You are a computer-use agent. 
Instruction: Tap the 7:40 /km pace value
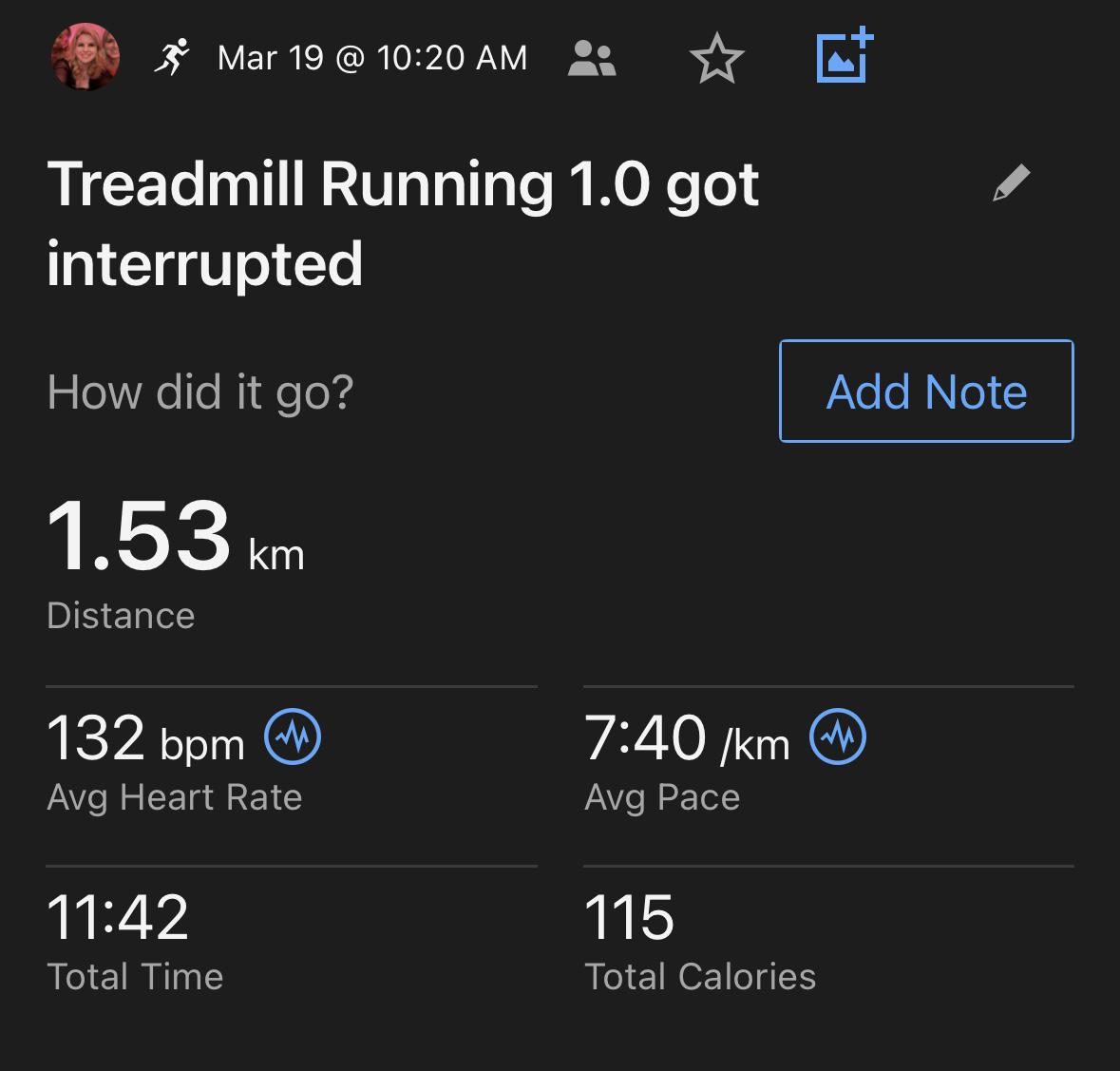tap(686, 738)
